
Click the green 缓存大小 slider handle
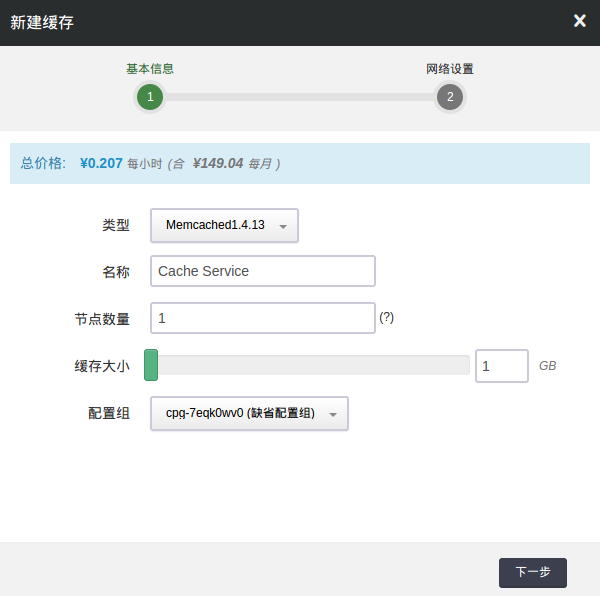[151, 365]
